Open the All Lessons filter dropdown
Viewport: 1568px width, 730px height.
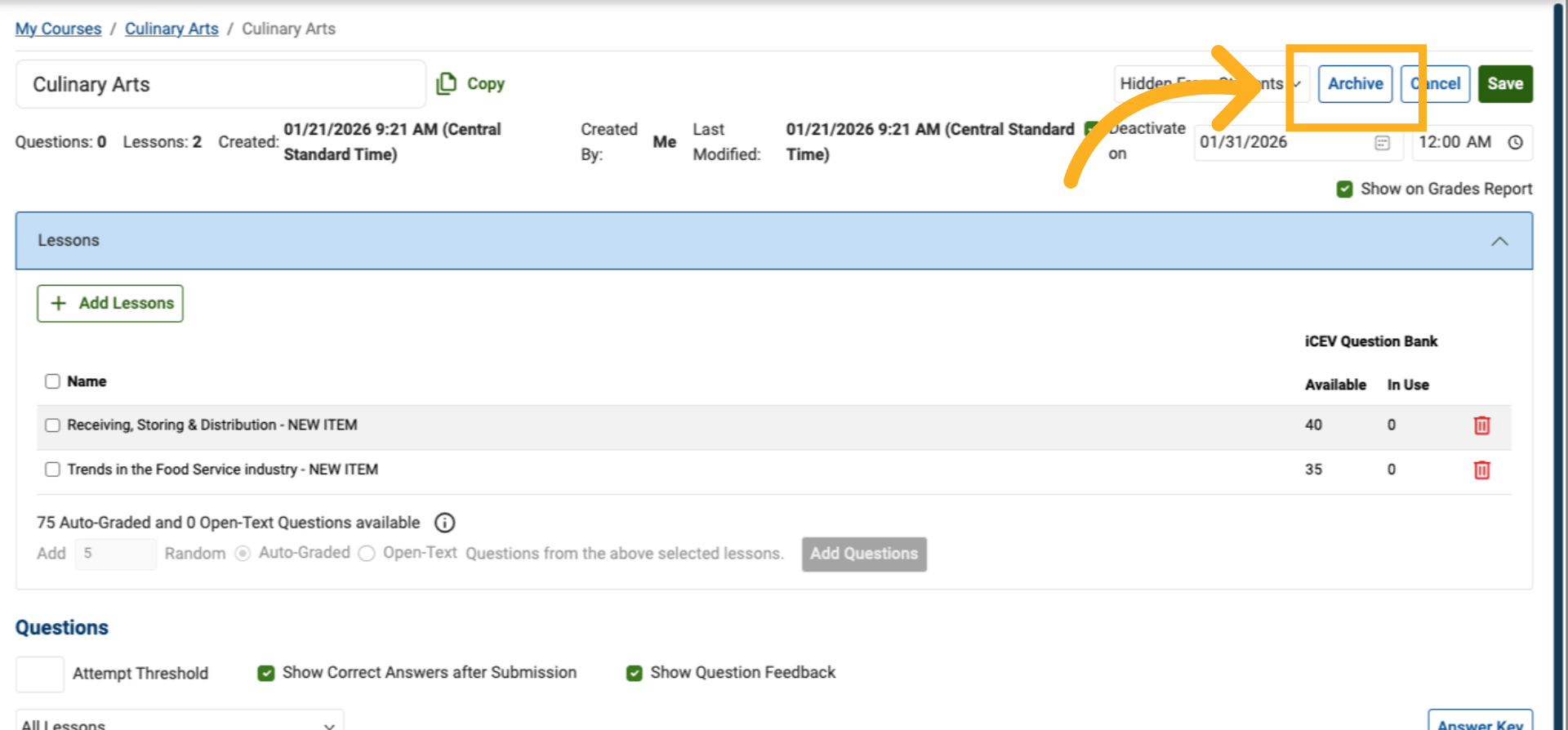click(x=180, y=722)
